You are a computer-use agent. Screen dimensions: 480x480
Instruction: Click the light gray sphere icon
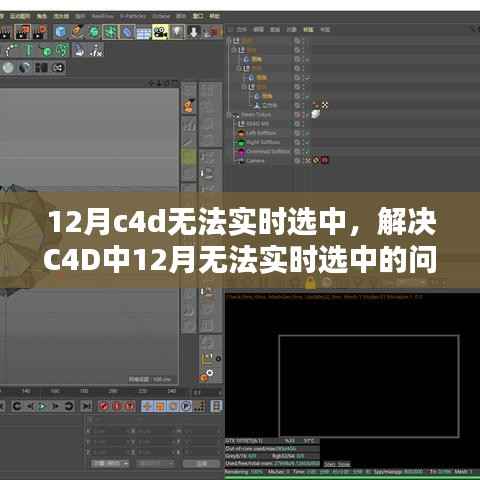[8, 68]
